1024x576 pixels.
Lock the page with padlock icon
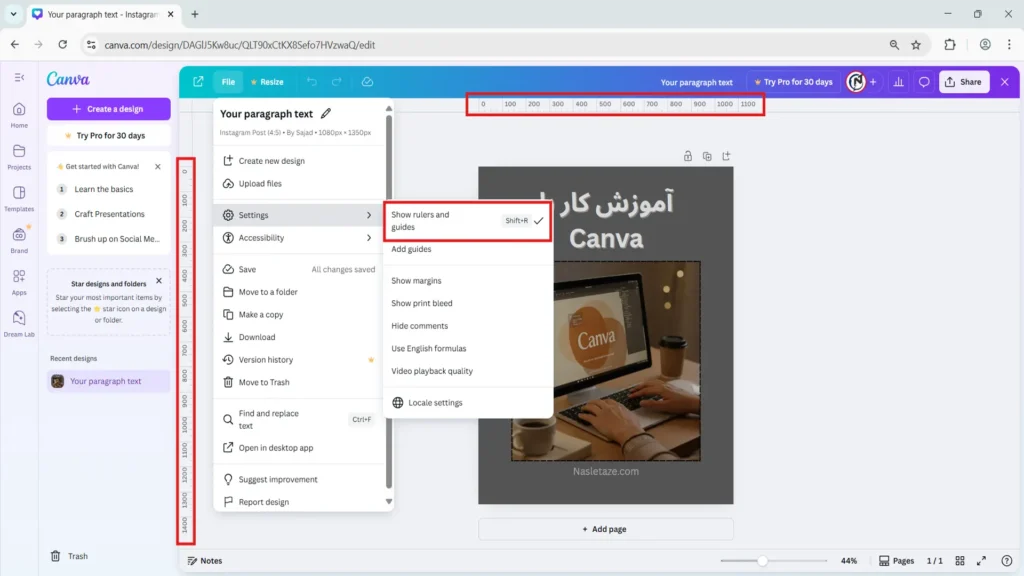pyautogui.click(x=688, y=156)
